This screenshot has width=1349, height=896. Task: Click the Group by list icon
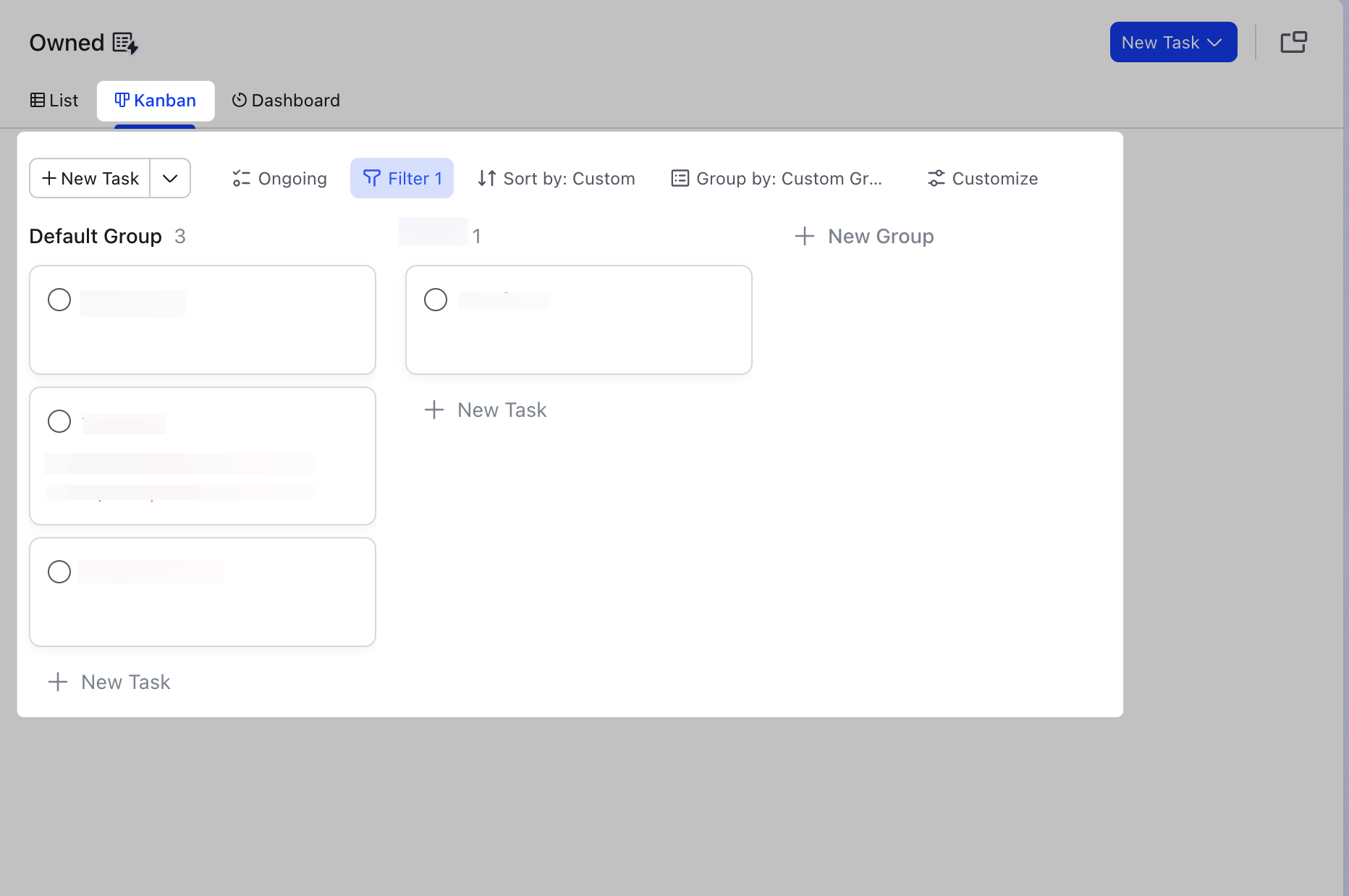680,178
